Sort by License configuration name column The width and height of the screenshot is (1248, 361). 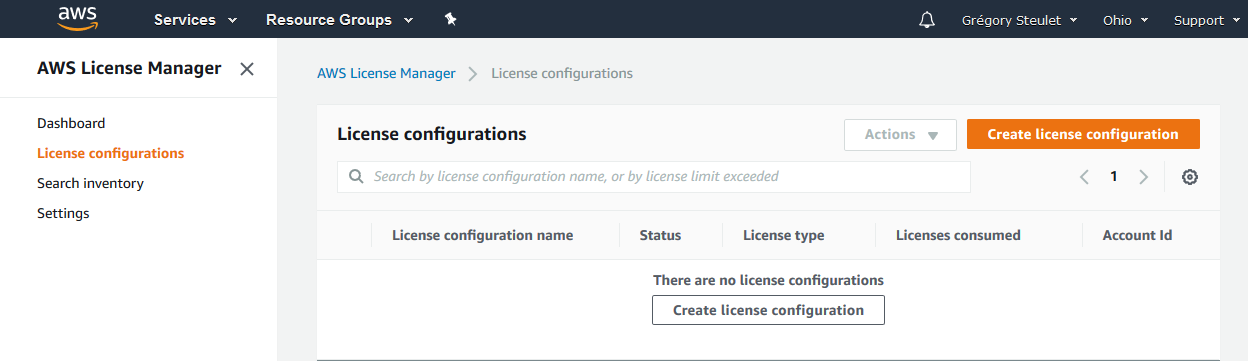(482, 235)
